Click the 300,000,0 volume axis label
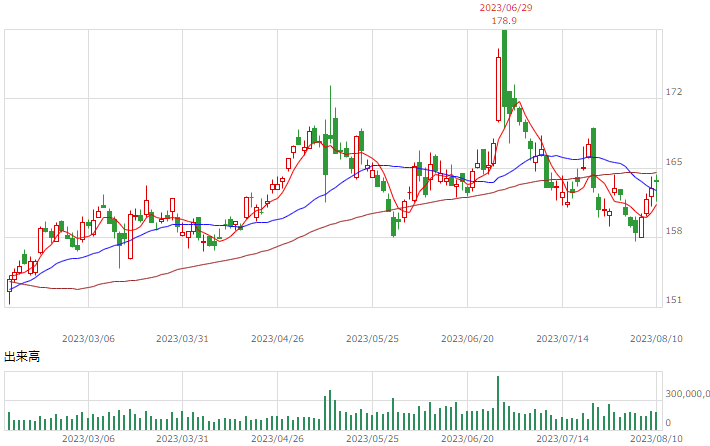The image size is (710, 446). tap(687, 394)
